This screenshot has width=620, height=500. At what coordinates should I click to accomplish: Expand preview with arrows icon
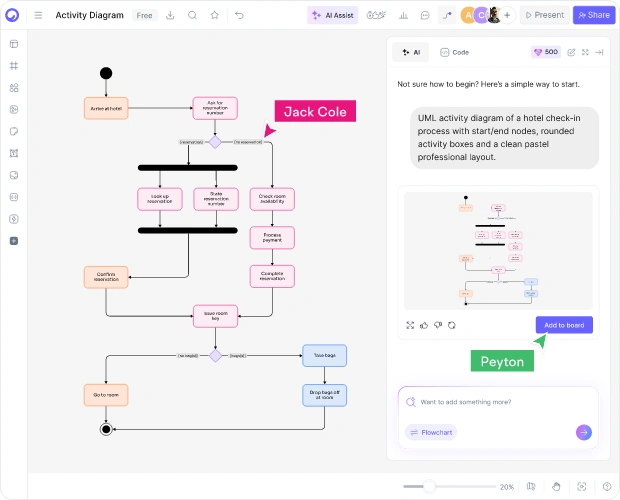point(410,325)
